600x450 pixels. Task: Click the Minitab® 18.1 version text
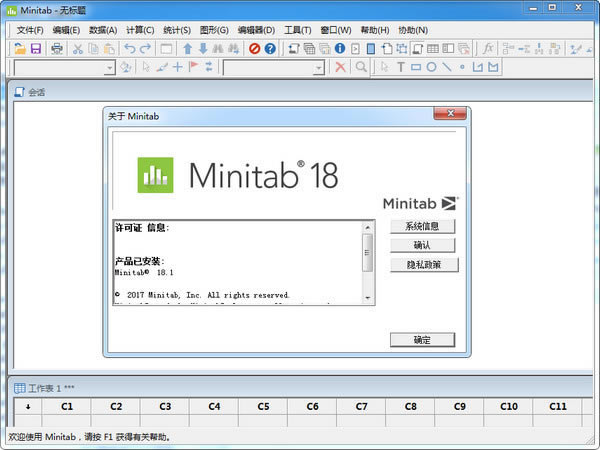pyautogui.click(x=144, y=272)
